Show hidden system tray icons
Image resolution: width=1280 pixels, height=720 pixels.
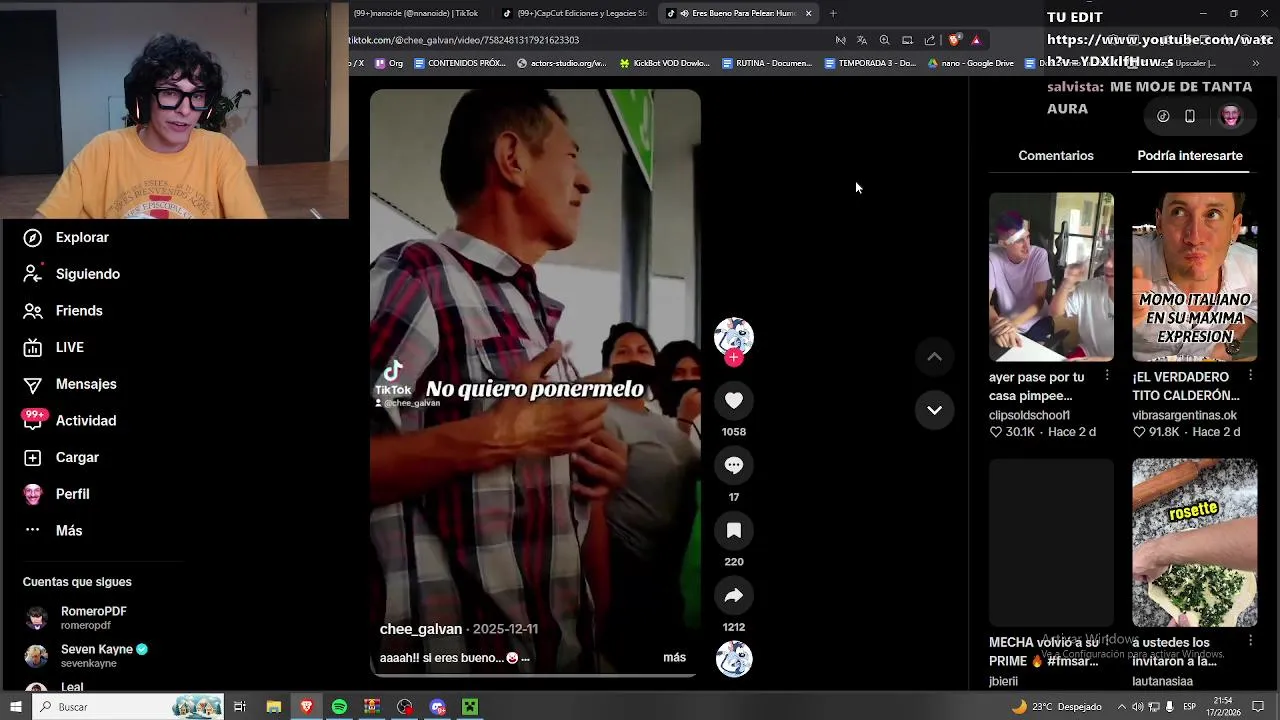(x=1120, y=707)
